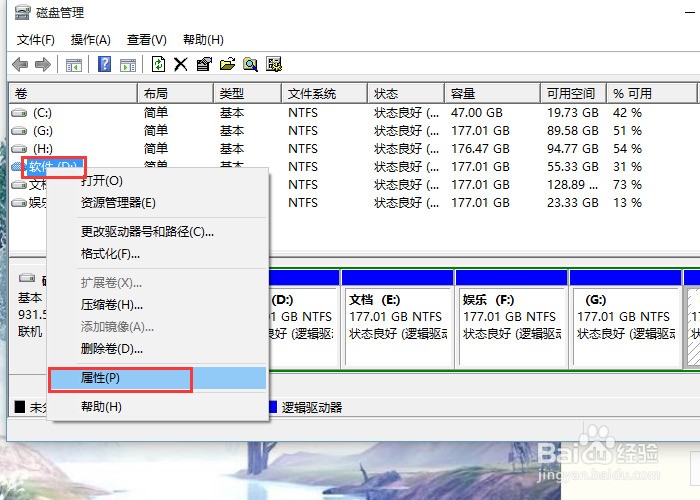Open the 文件(F) menu
This screenshot has width=700, height=500.
tap(36, 40)
